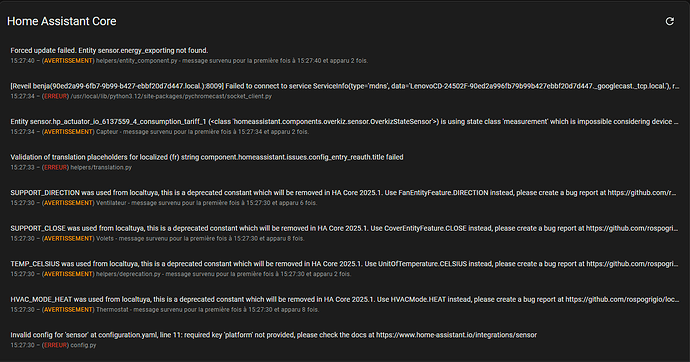Open the translation placeholders validation error
The width and height of the screenshot is (690, 362).
[x=345, y=162]
